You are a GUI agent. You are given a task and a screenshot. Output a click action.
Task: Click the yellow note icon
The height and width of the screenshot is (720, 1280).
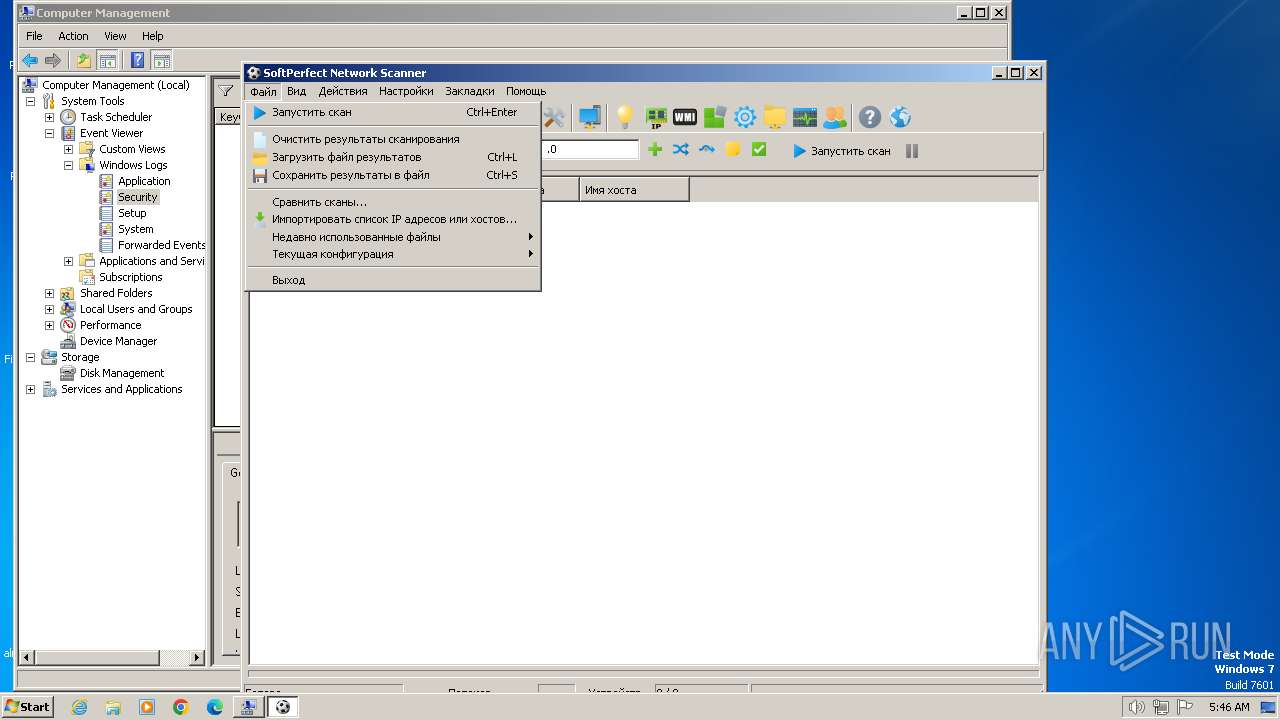pyautogui.click(x=733, y=150)
